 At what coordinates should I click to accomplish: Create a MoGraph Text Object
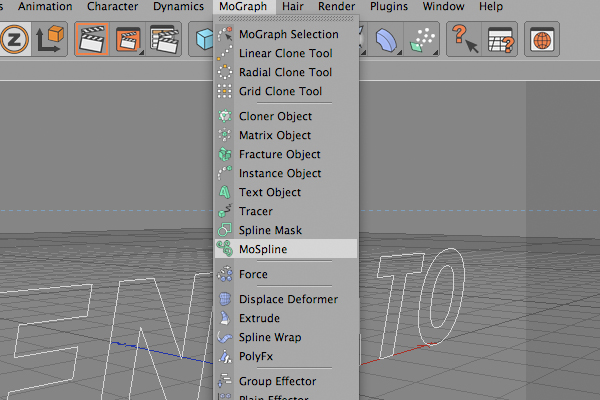coord(286,192)
